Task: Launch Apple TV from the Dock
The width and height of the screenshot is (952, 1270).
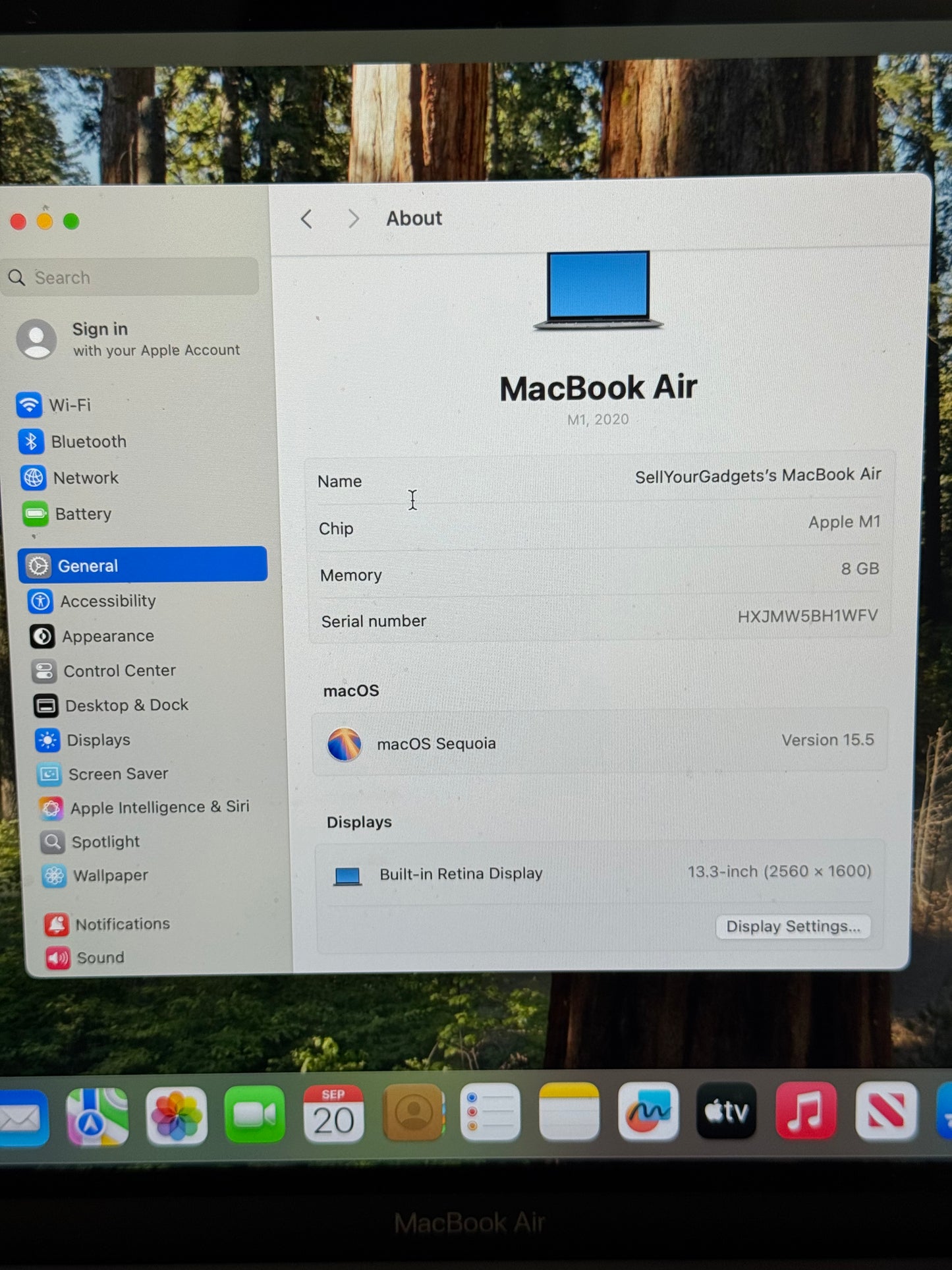Action: tap(727, 1111)
